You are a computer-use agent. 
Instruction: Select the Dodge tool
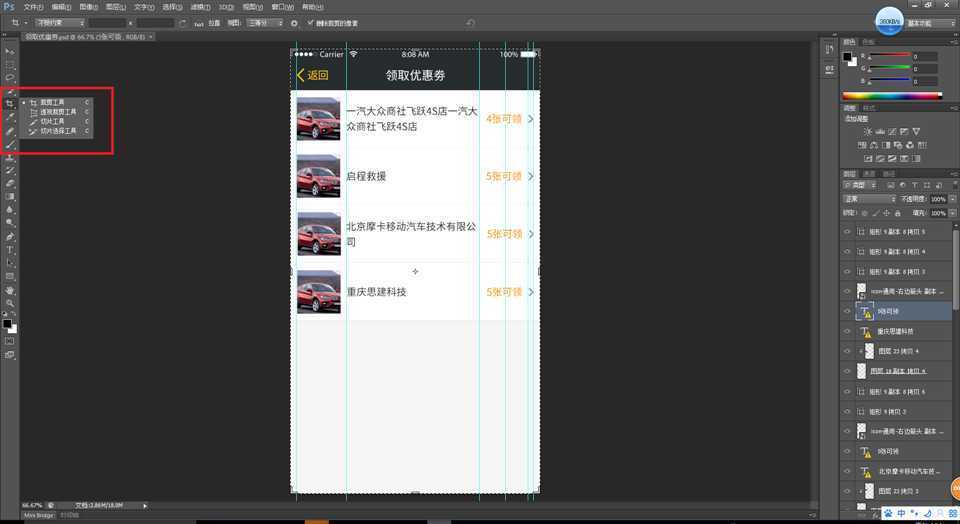[x=9, y=223]
